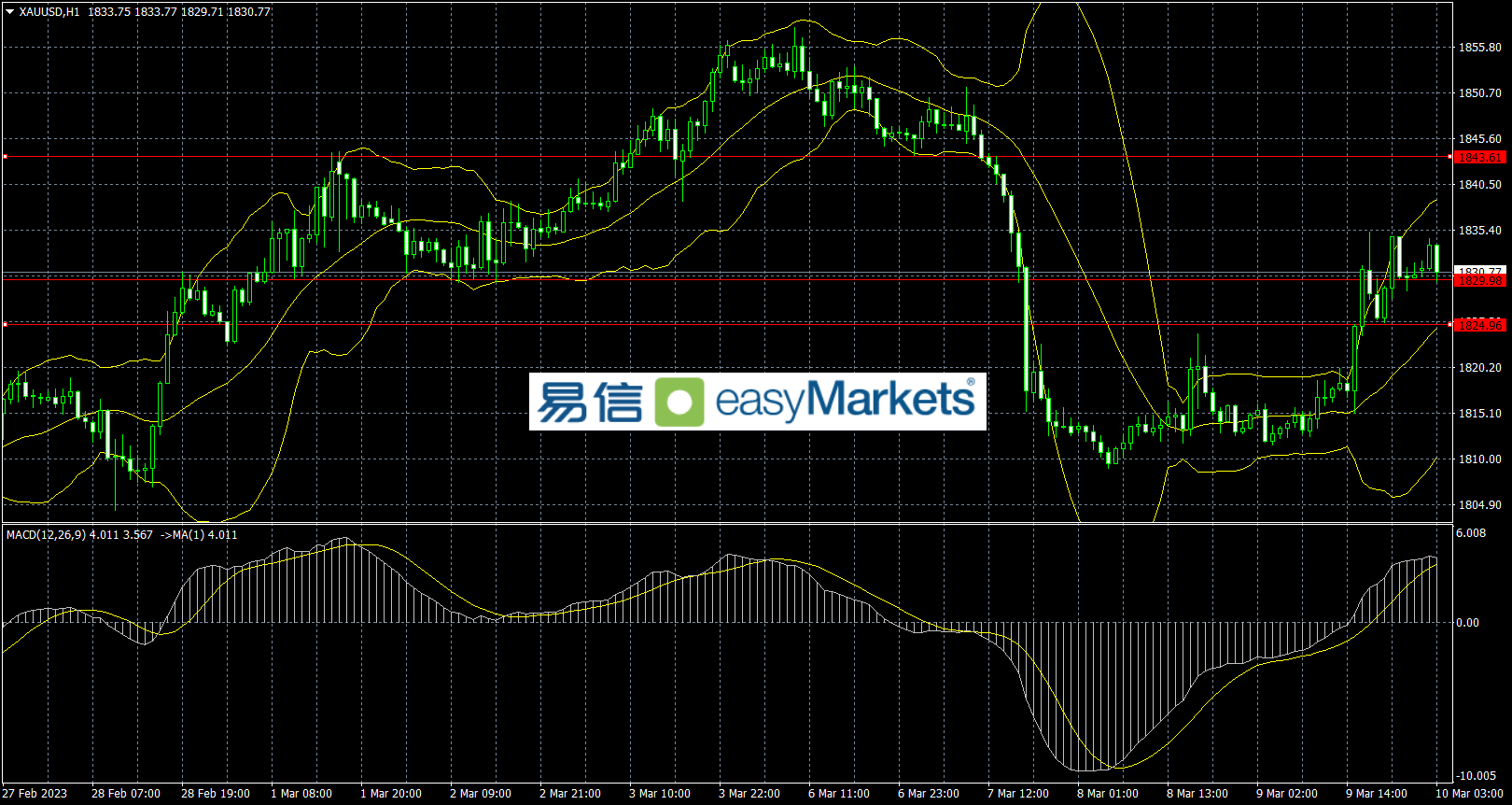Screen dimensions: 1512x805
Task: Click the 9 Mar 14:00 time label
Action: [1377, 793]
